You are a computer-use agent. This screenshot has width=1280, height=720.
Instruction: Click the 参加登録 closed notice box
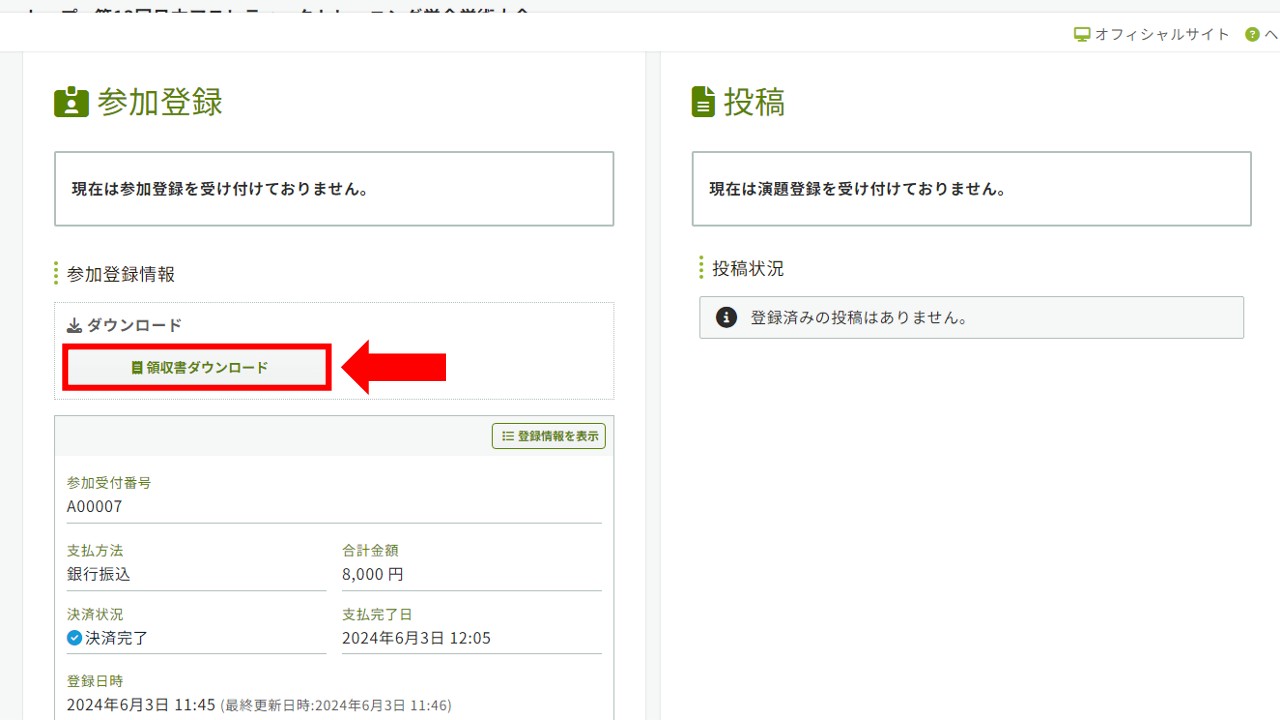[x=334, y=189]
